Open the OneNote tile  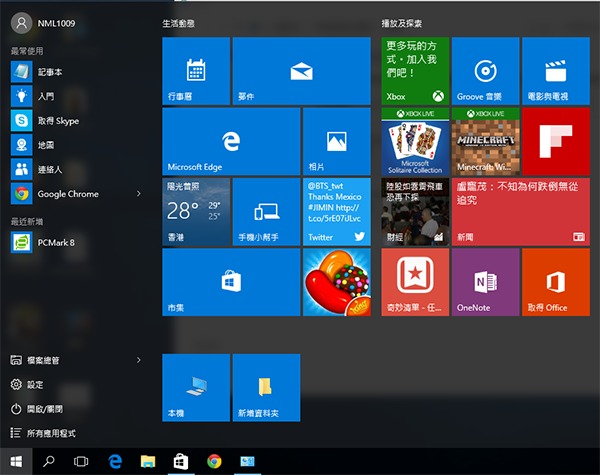pos(486,282)
